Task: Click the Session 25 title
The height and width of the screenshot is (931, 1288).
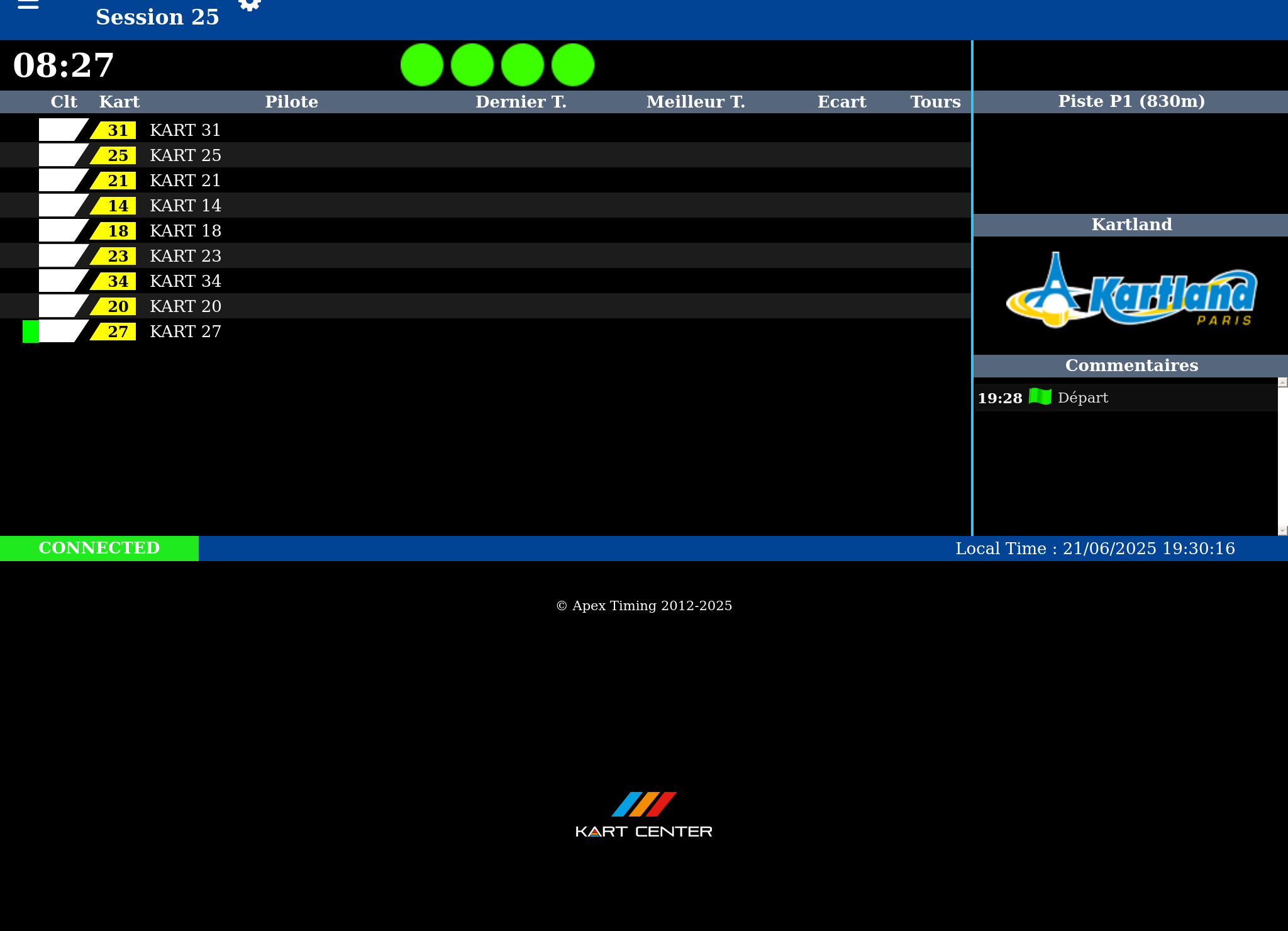Action: [x=157, y=17]
